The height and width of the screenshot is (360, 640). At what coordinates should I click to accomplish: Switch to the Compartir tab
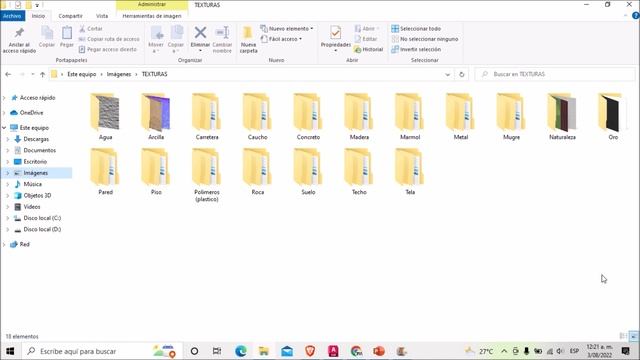[x=70, y=16]
